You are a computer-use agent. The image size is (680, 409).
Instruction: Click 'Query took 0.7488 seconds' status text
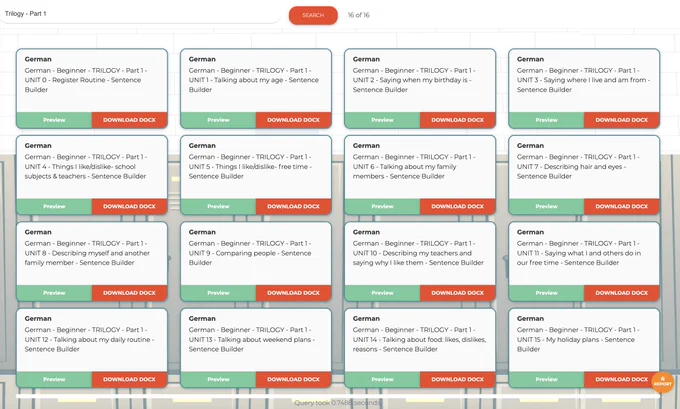337,403
